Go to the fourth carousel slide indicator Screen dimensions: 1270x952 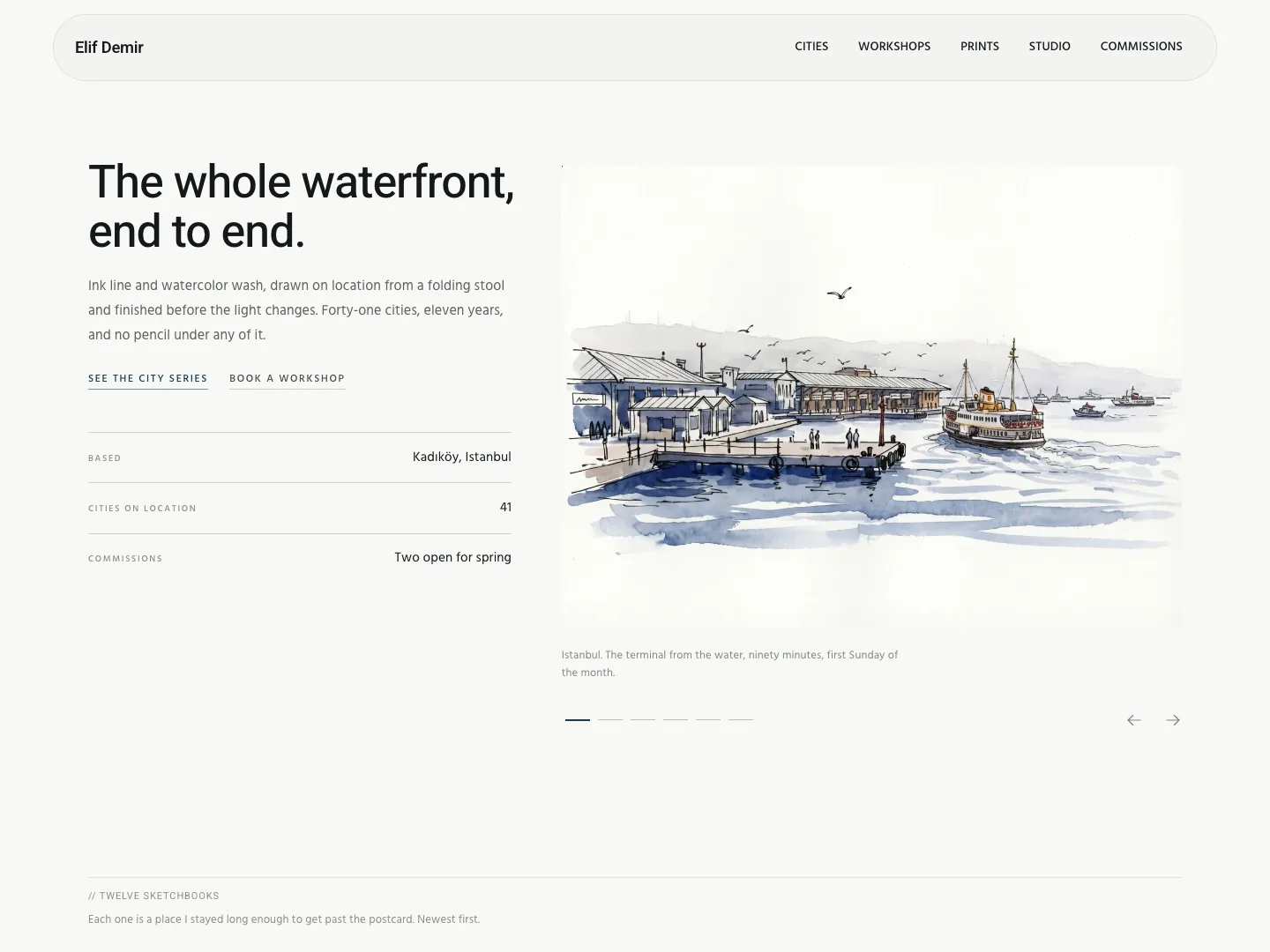click(x=676, y=720)
